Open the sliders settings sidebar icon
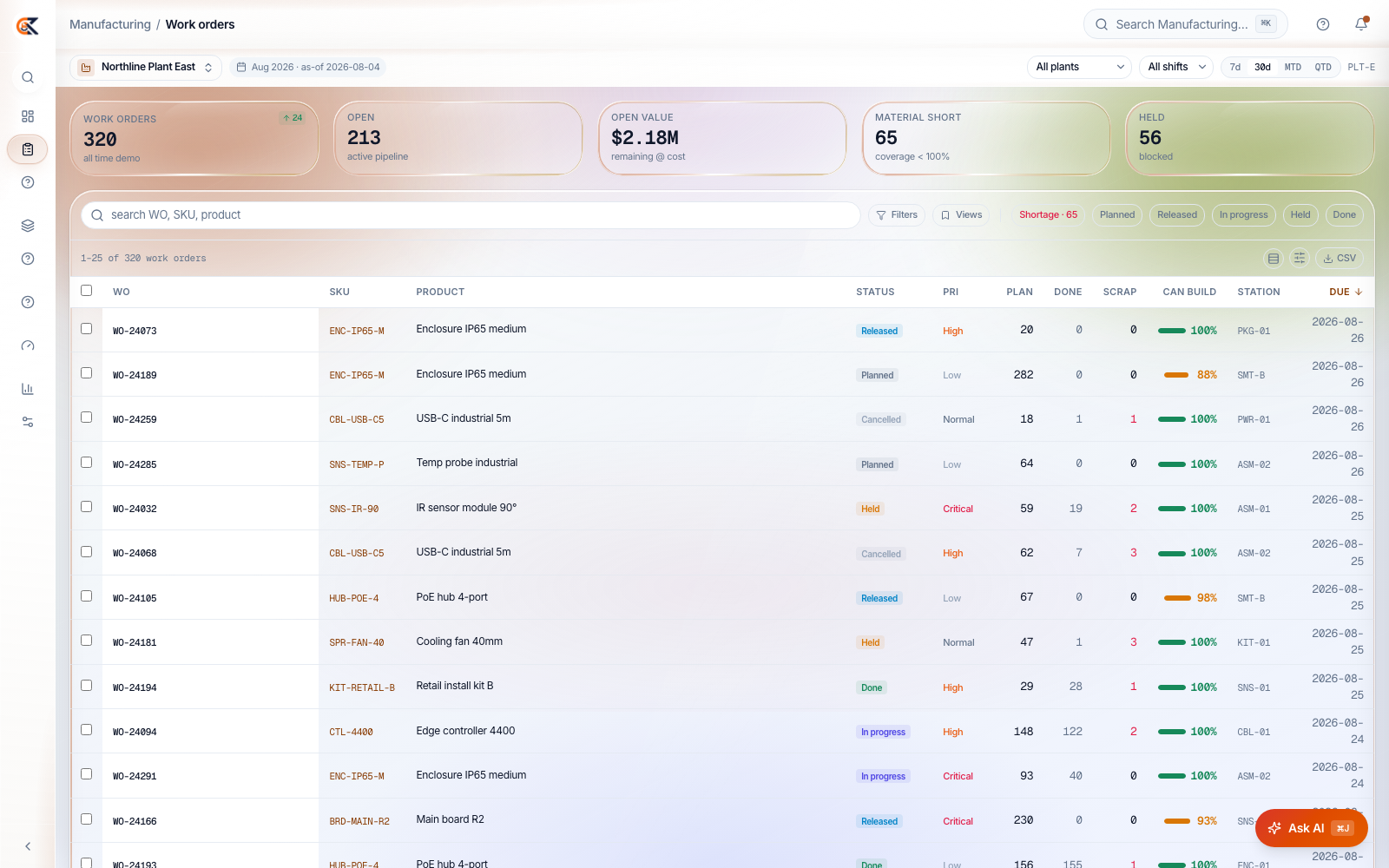1389x868 pixels. (28, 422)
